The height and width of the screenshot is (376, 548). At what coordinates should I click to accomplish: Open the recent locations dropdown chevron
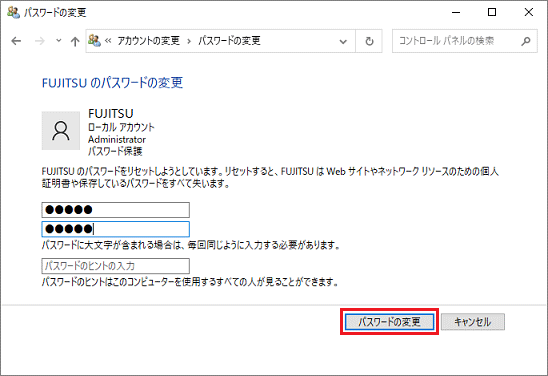point(59,41)
